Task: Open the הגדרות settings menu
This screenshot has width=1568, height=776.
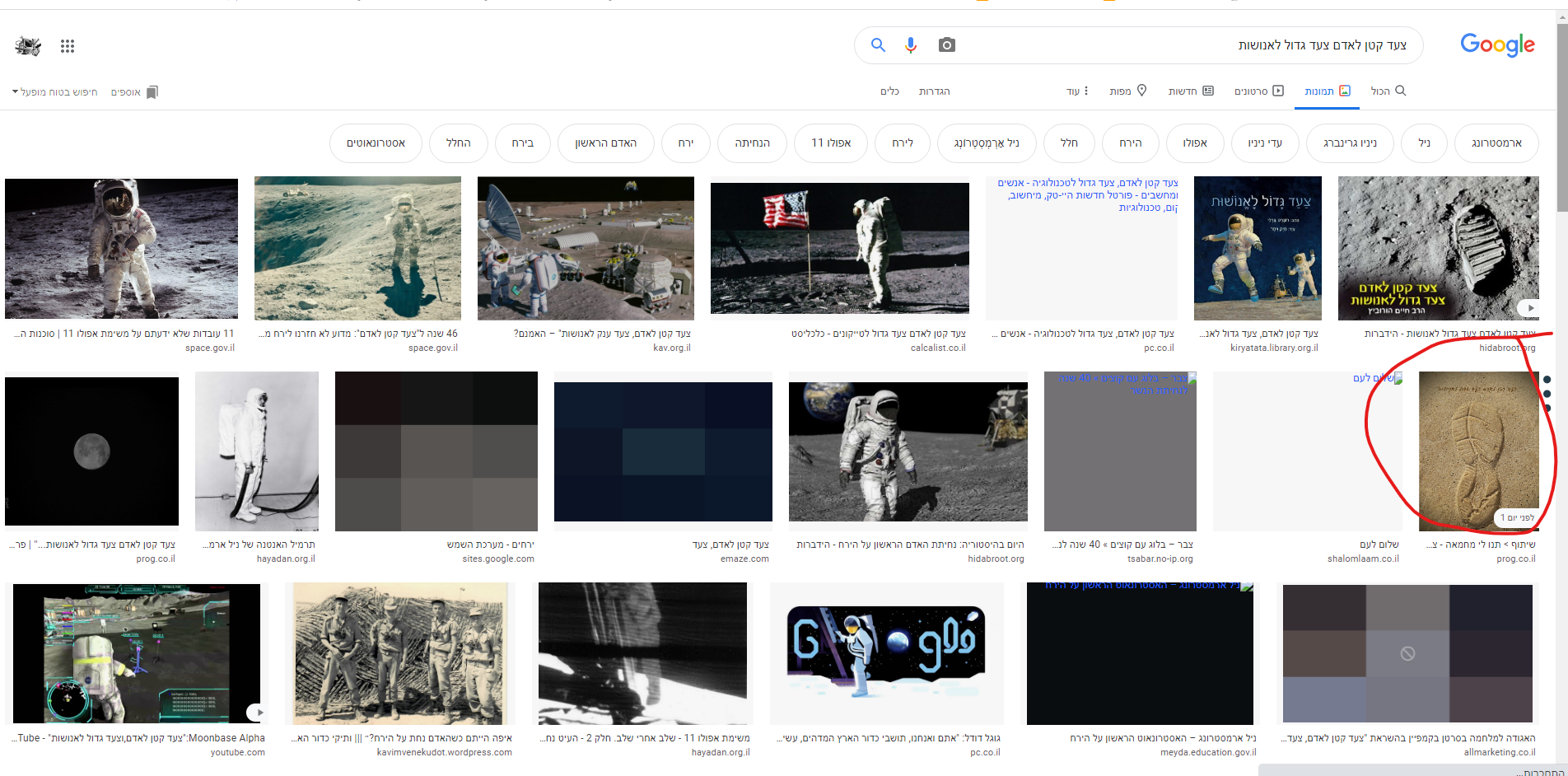Action: tap(935, 91)
